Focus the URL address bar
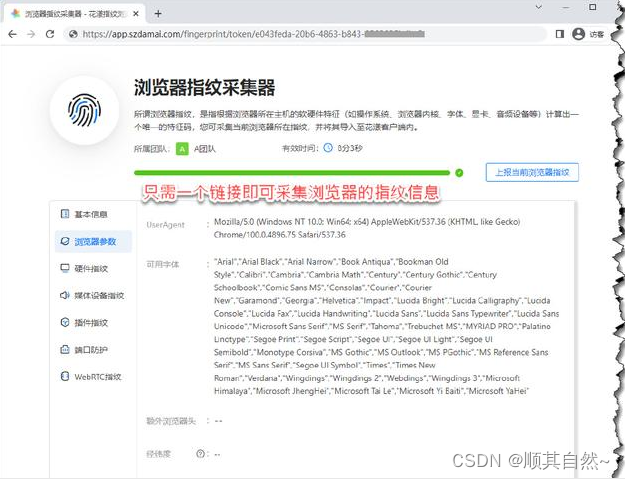This screenshot has width=625, height=480. coord(305,34)
